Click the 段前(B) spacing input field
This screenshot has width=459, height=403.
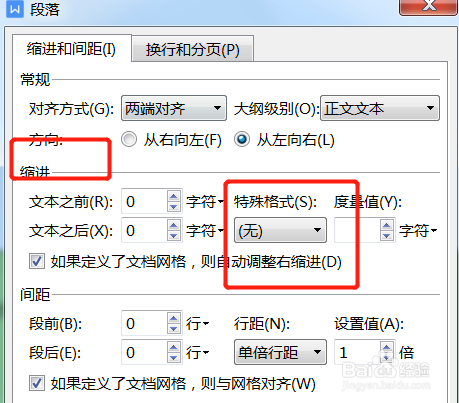pos(144,323)
